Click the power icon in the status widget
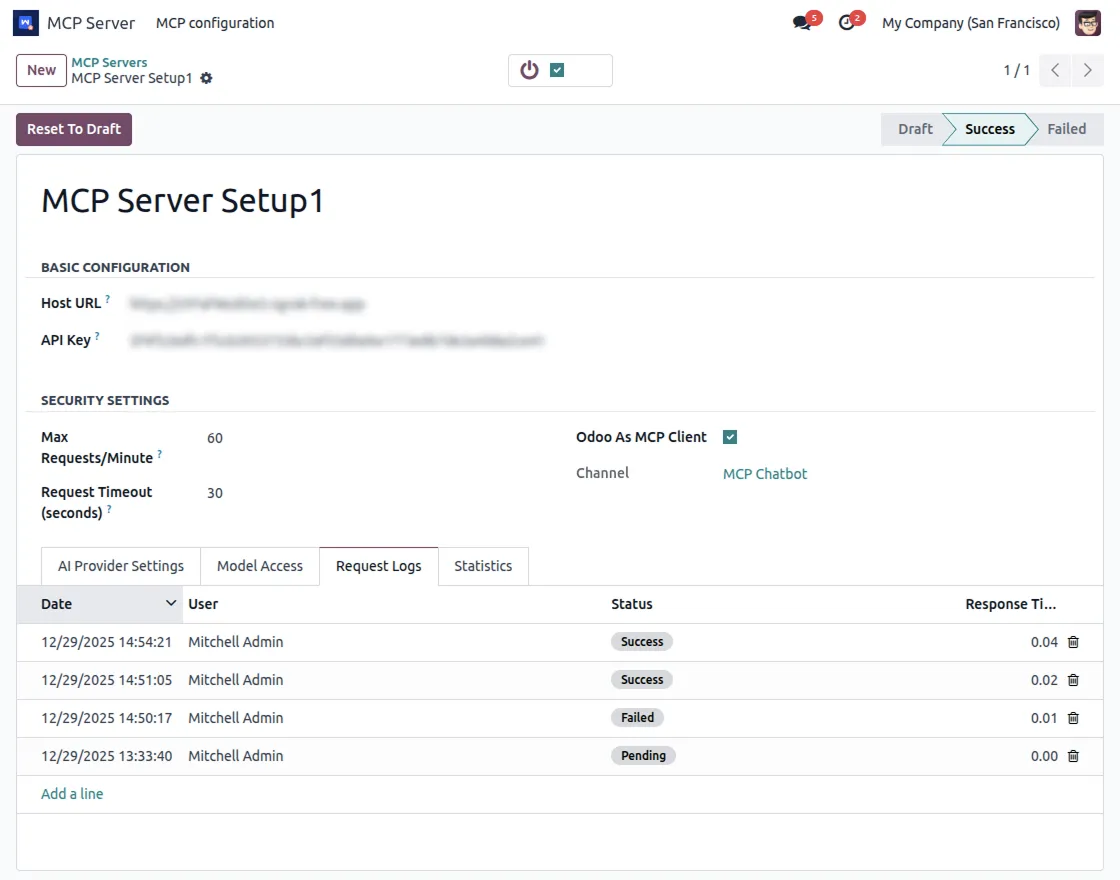 [529, 70]
